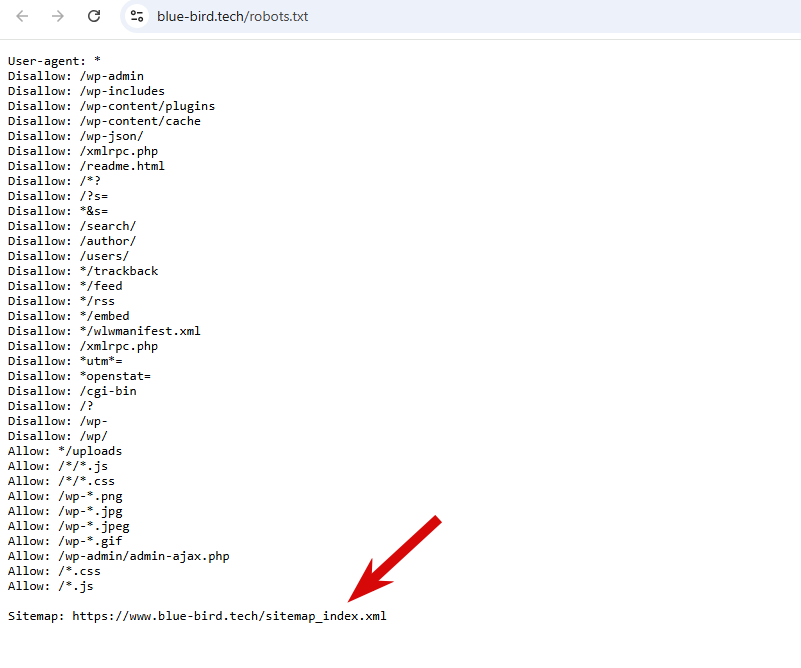Click the 'Disallow: /wp-admin' line

pos(76,76)
